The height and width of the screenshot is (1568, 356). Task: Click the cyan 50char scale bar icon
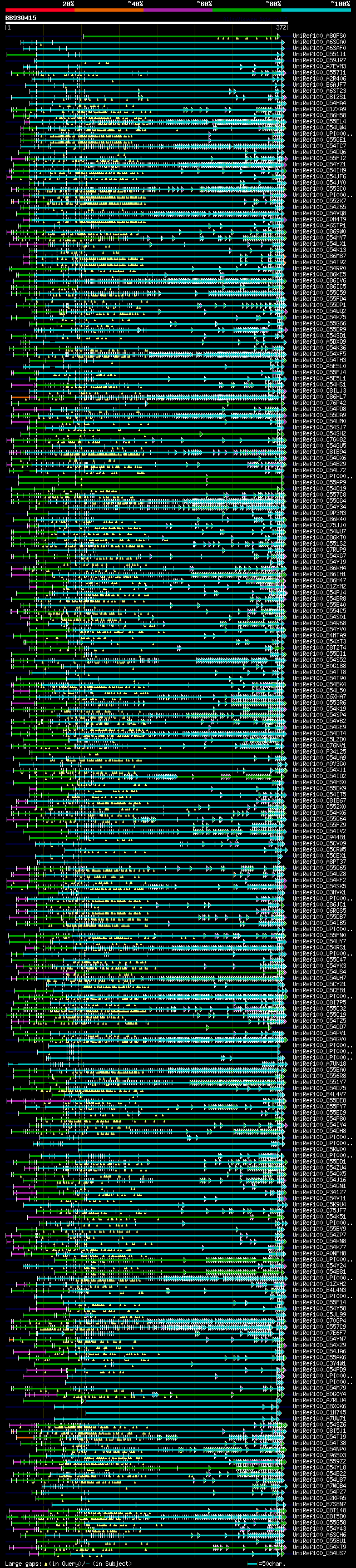pyautogui.click(x=252, y=1563)
